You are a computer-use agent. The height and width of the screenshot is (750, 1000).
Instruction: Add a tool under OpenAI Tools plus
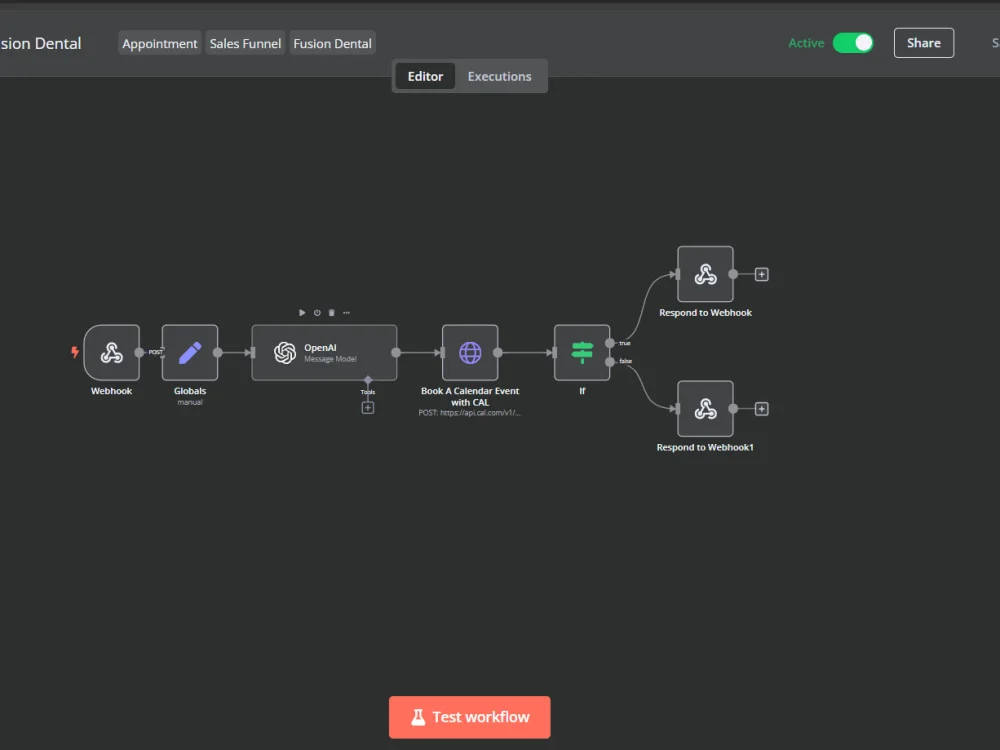(x=368, y=408)
